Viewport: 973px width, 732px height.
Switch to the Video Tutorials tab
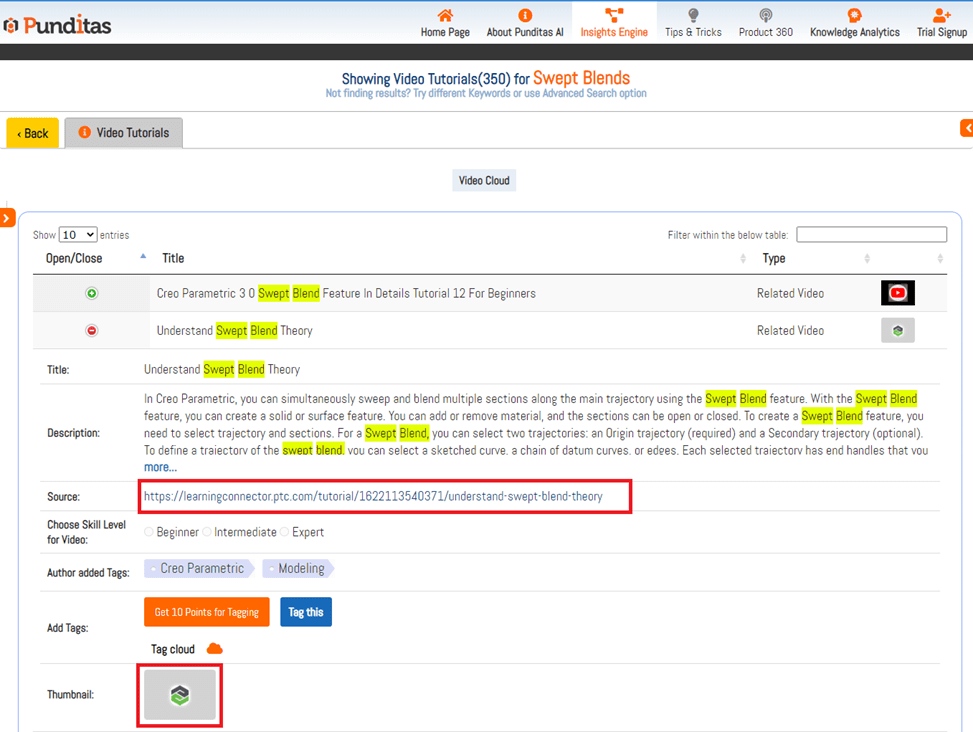(124, 133)
